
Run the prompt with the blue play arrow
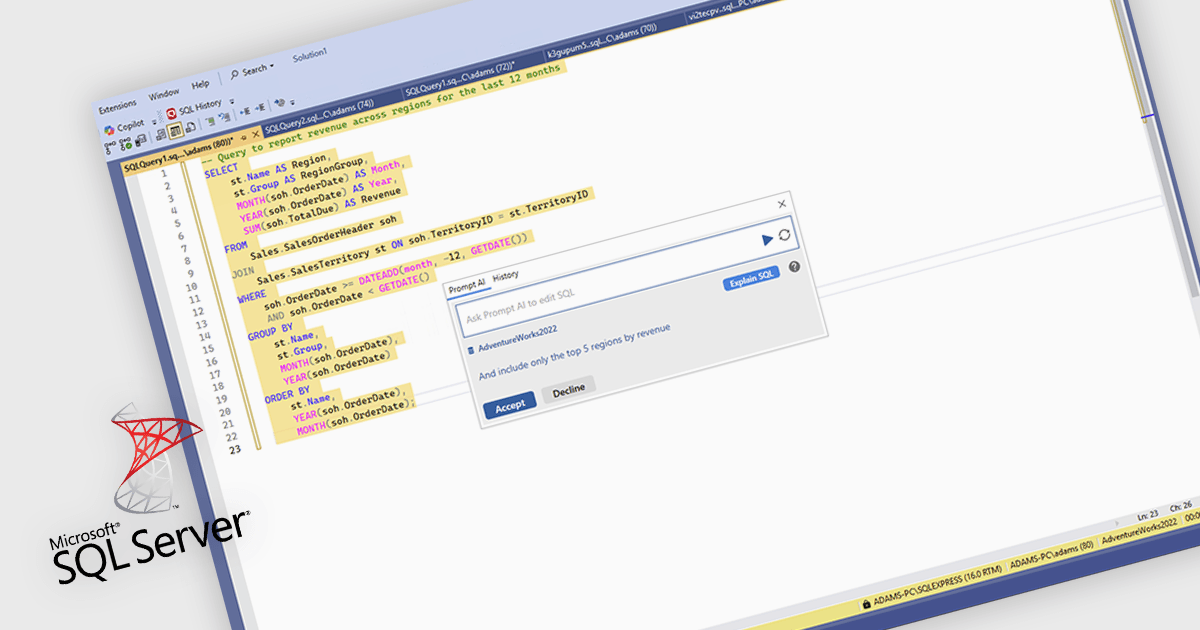tap(767, 239)
